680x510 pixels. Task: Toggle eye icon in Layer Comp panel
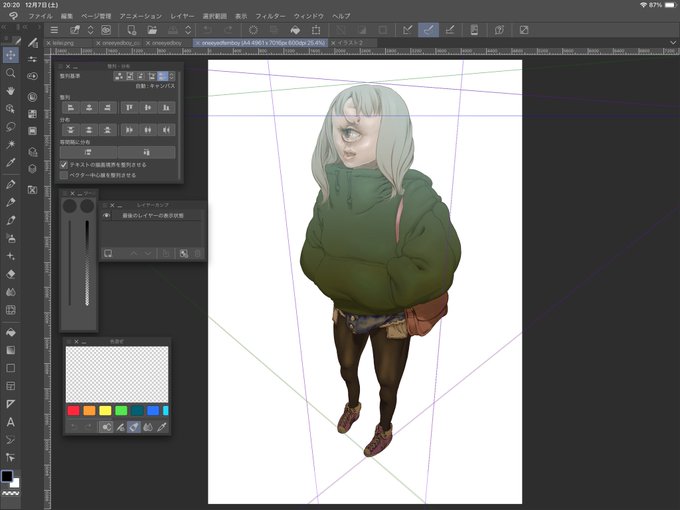click(106, 216)
